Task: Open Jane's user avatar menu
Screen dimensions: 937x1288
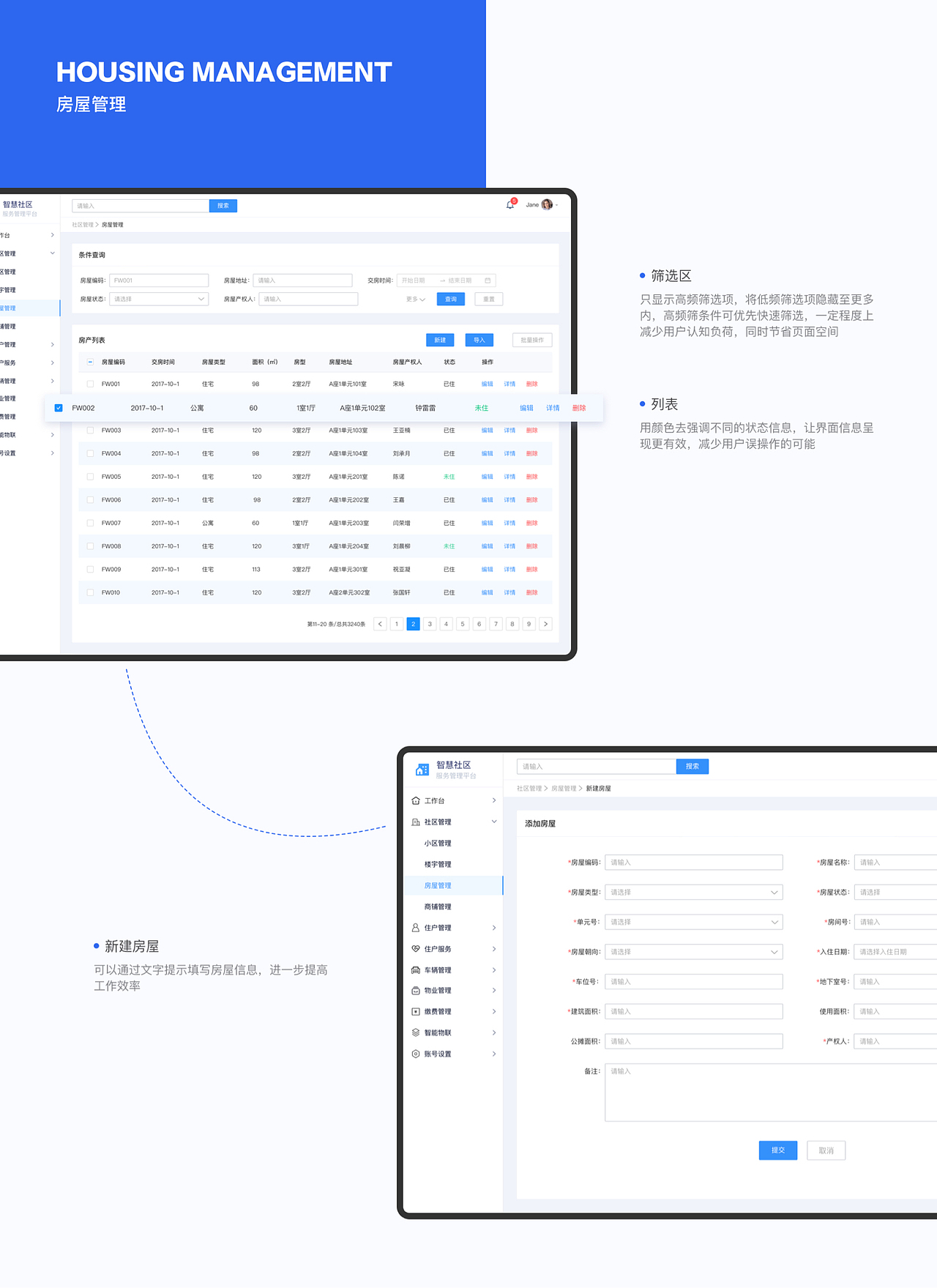Action: [x=547, y=205]
